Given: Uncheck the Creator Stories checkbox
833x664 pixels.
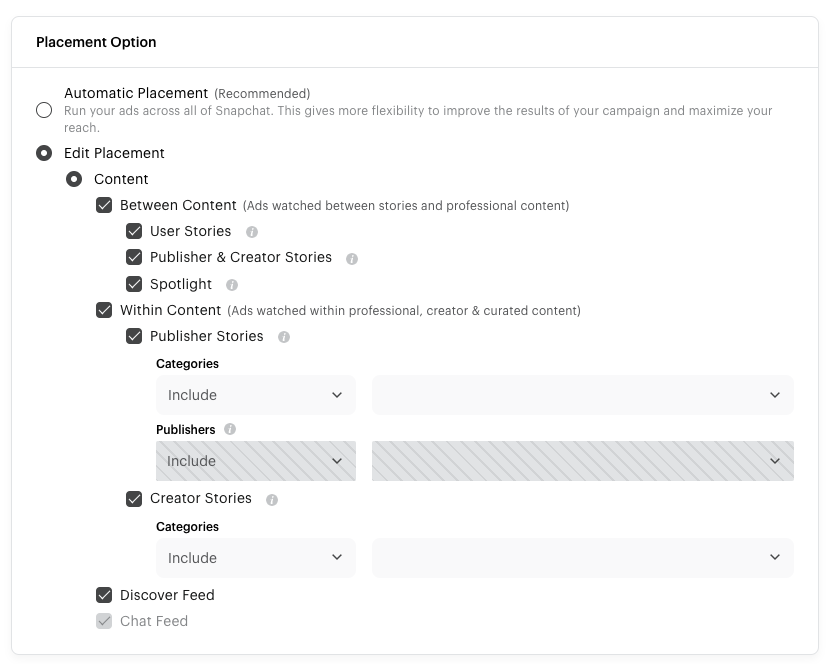Looking at the screenshot, I should point(134,499).
